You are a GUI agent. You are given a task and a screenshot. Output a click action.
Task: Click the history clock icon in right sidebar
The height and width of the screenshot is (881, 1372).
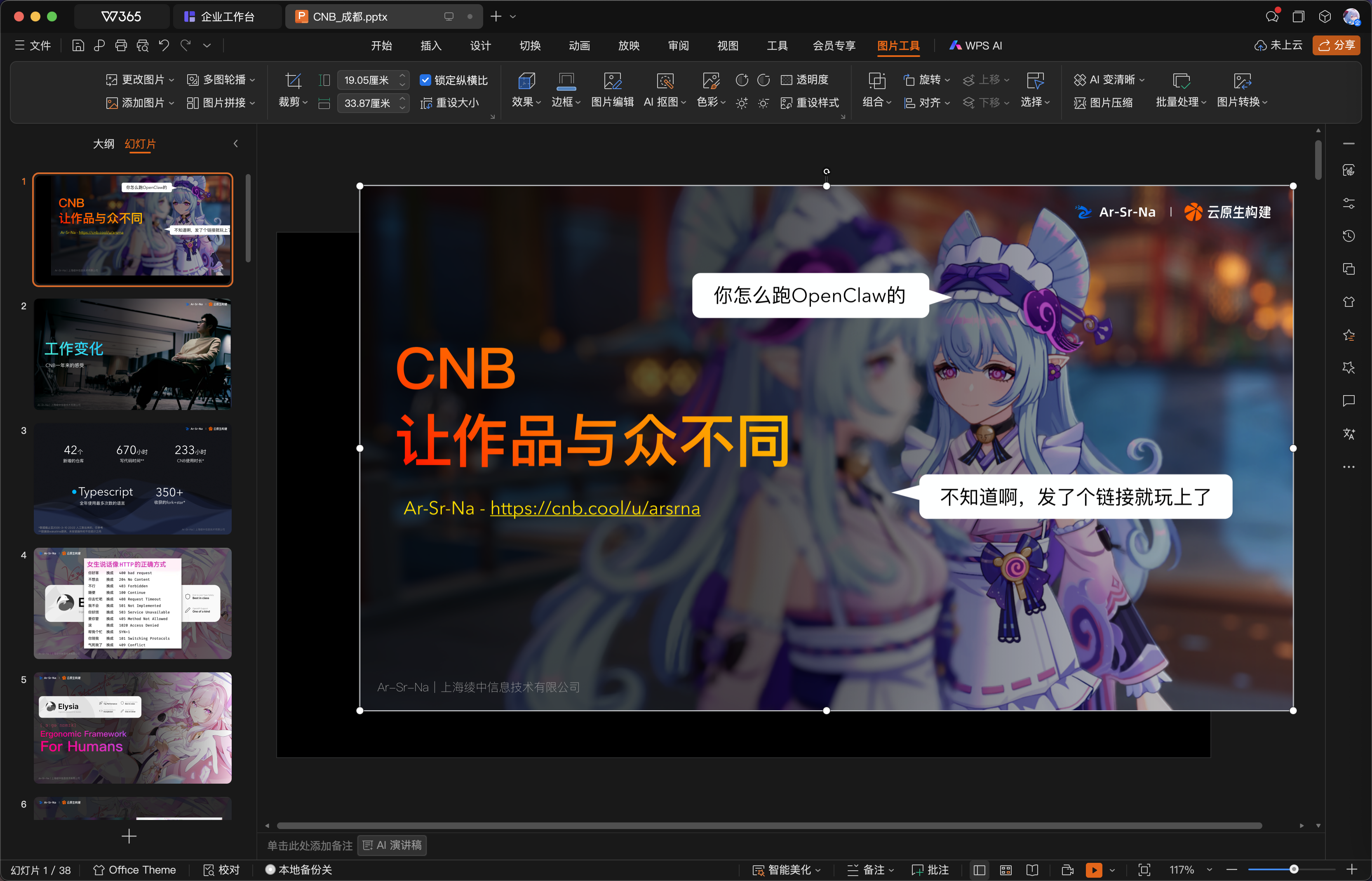point(1349,236)
